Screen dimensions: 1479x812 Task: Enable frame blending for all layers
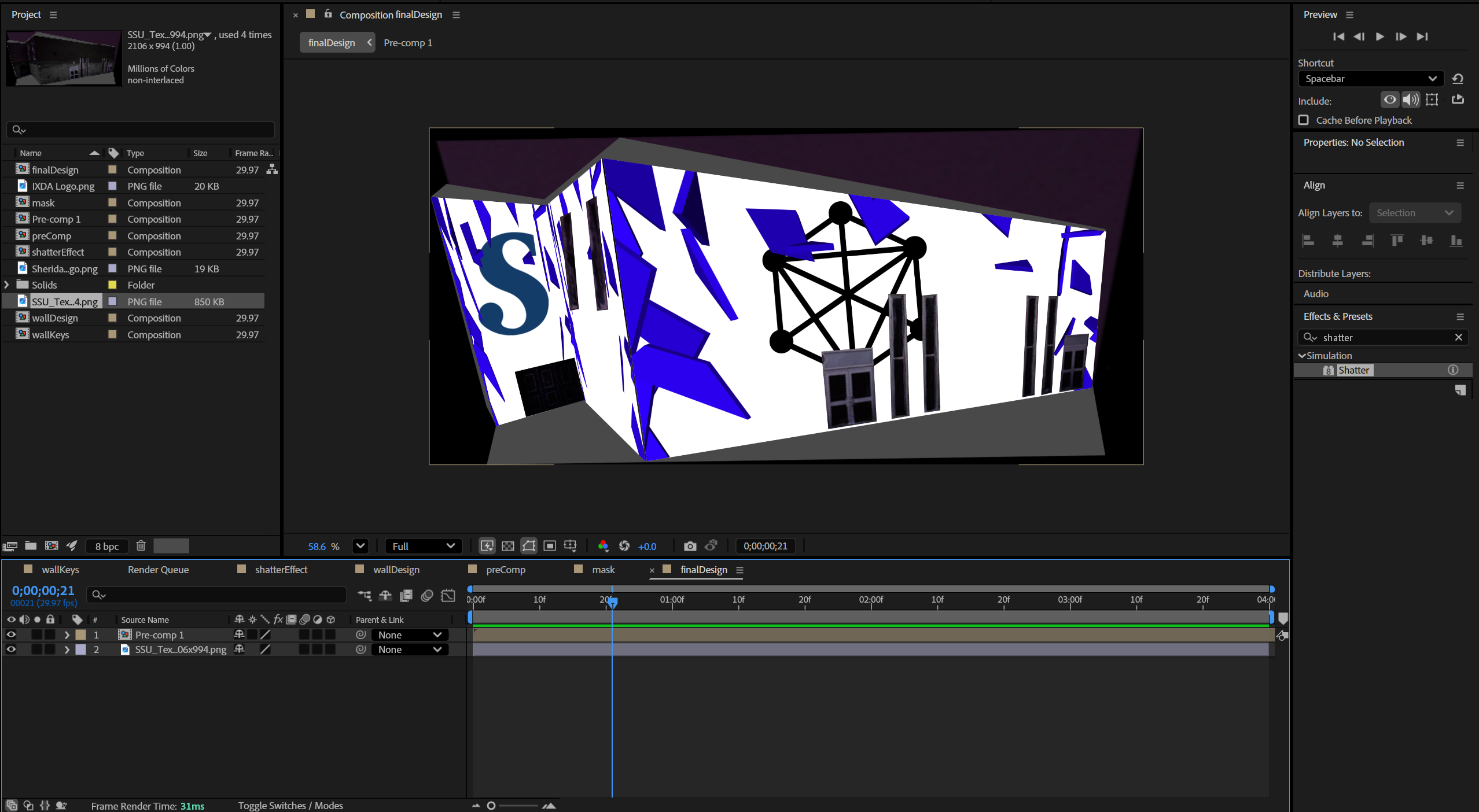pos(407,596)
